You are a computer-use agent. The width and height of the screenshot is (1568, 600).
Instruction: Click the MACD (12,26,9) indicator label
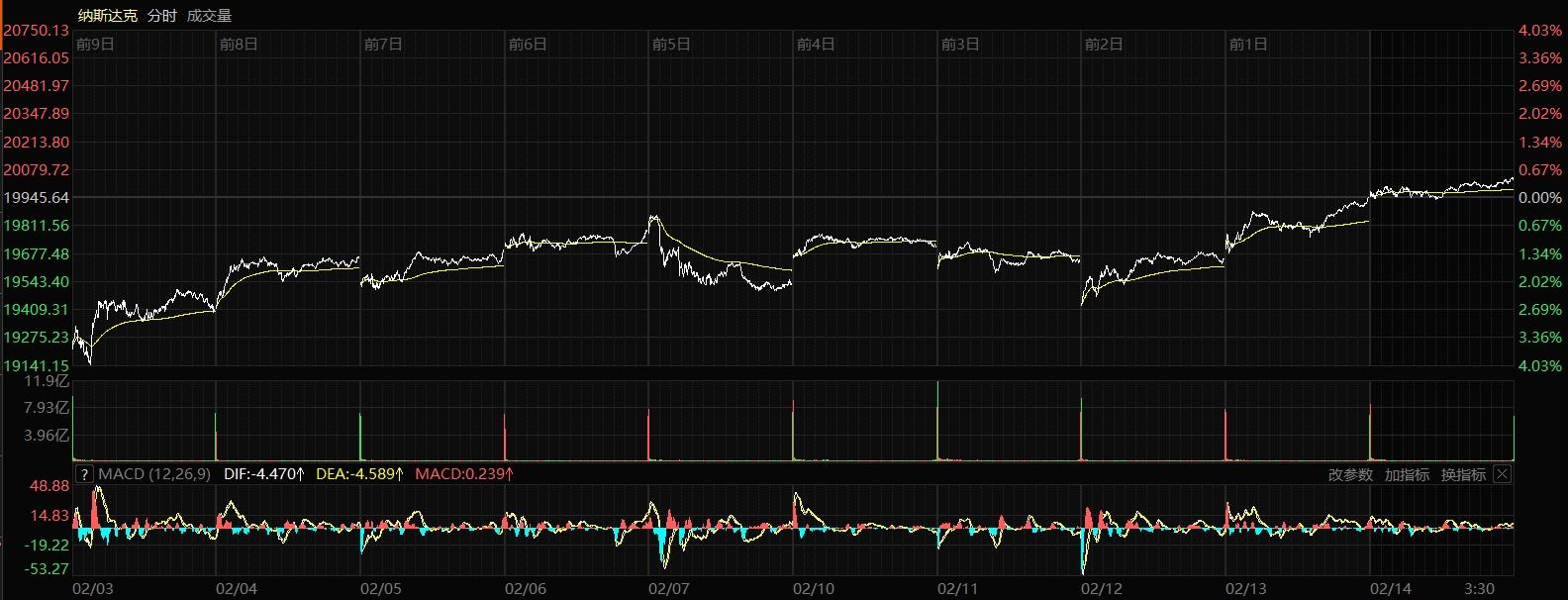pyautogui.click(x=154, y=474)
